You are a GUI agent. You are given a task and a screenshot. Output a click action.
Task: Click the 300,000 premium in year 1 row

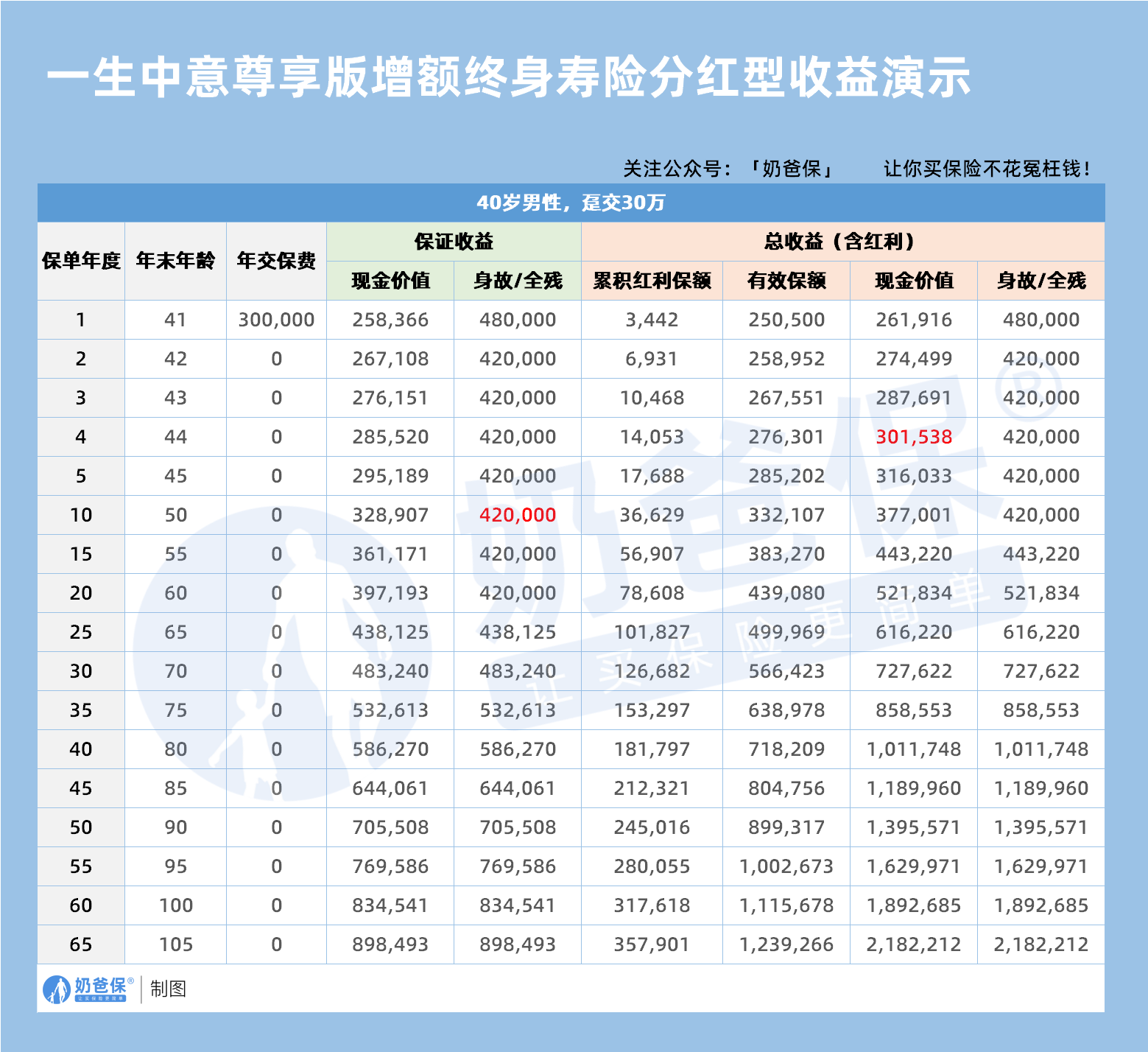(x=275, y=320)
